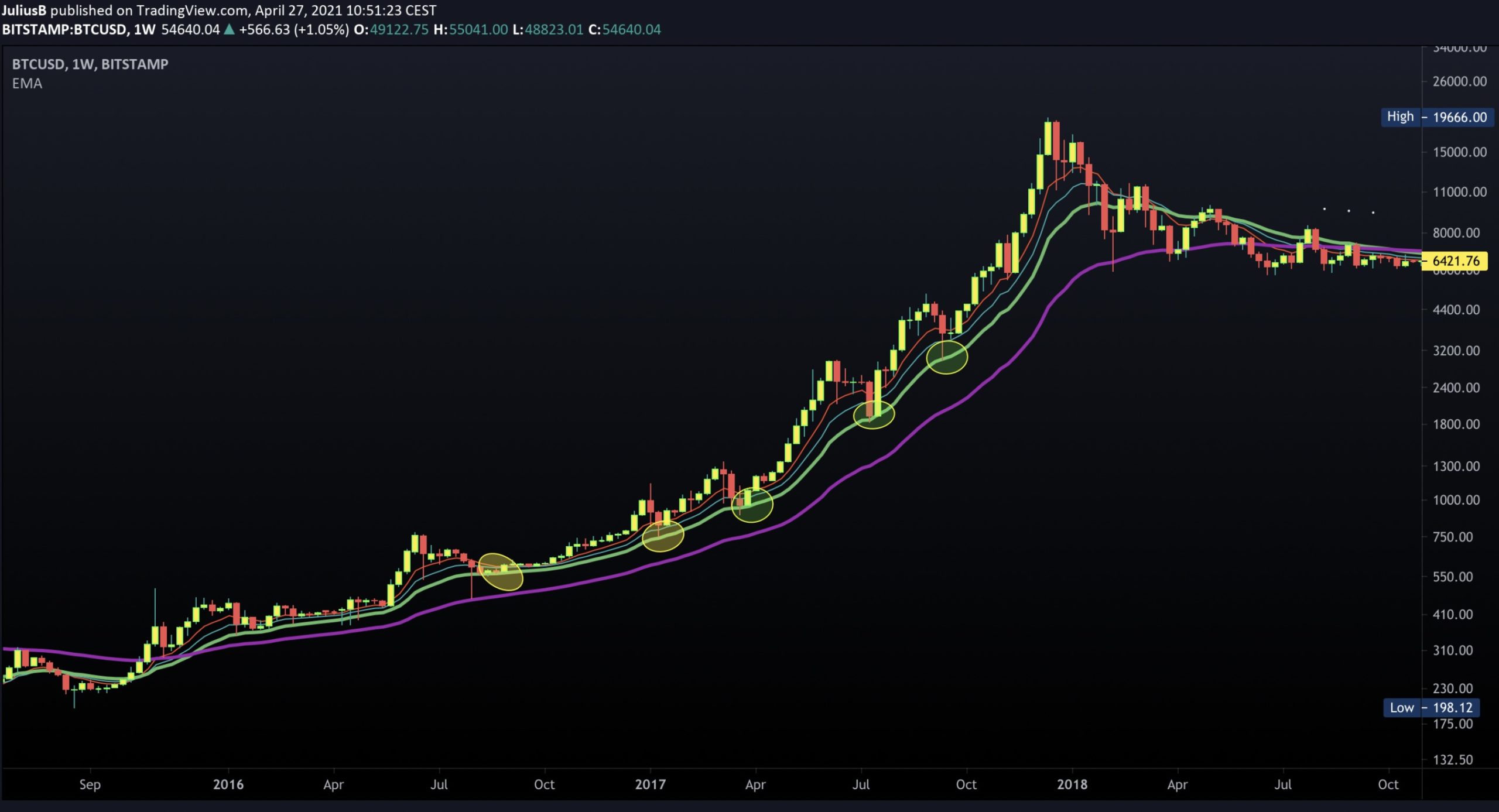The width and height of the screenshot is (1499, 812).
Task: Click the 26000.00 price axis label
Action: tap(1459, 81)
